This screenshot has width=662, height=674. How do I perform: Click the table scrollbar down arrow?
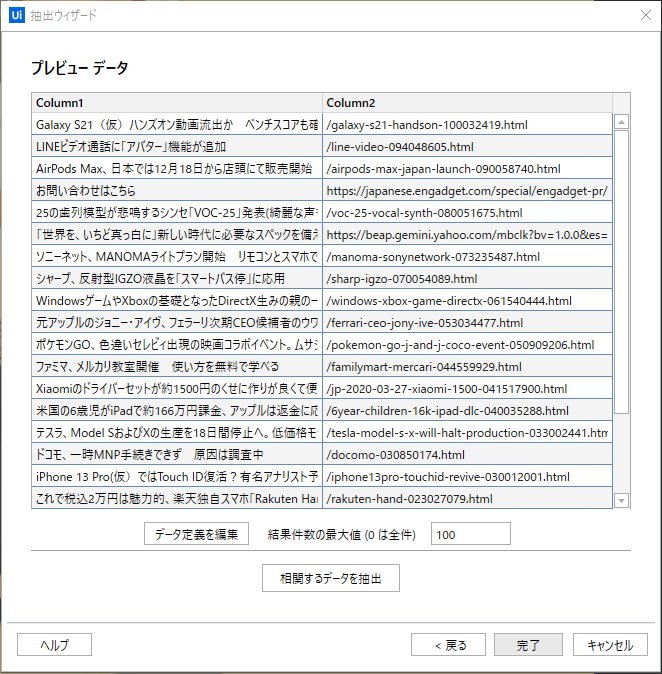[x=621, y=500]
